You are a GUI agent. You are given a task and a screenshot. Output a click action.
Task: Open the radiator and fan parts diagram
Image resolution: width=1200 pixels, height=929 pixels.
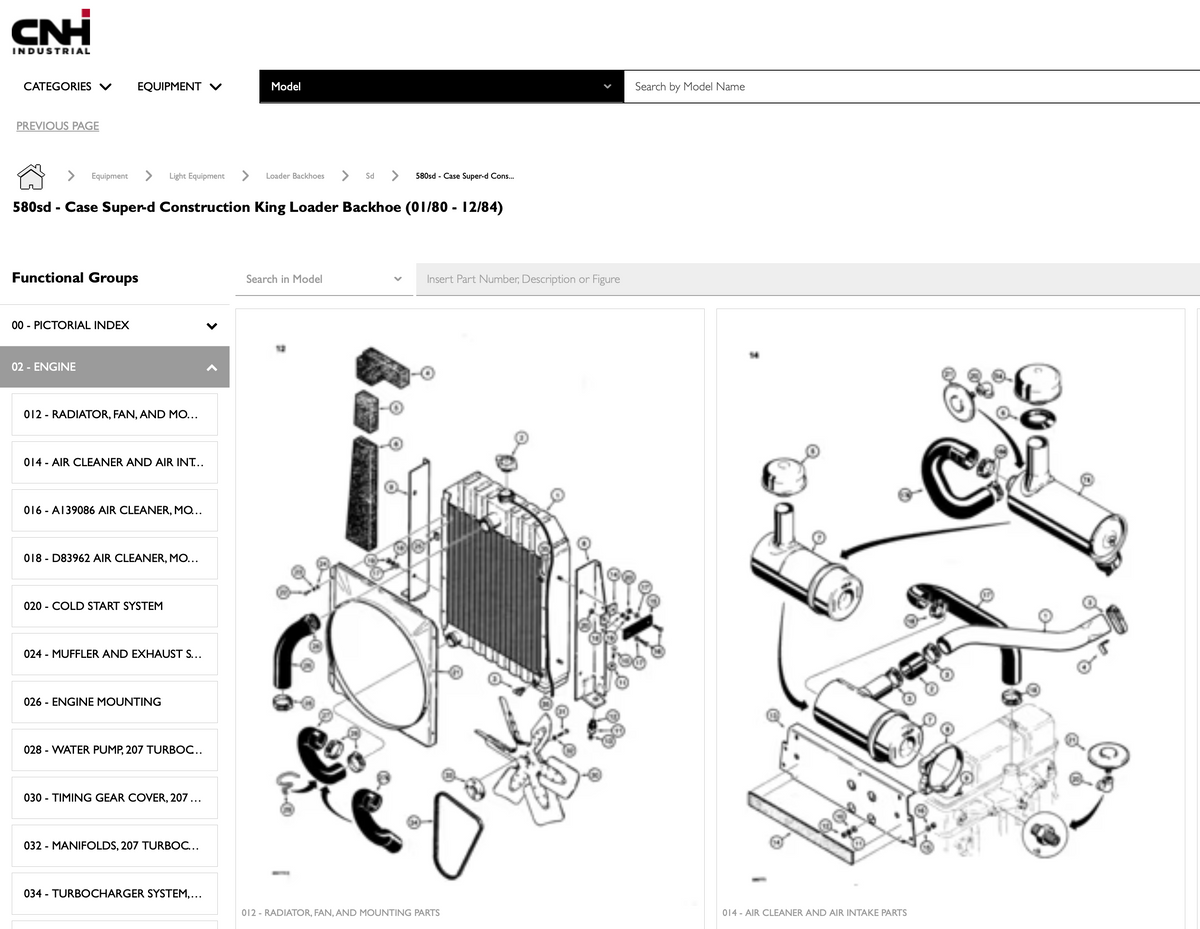[470, 610]
